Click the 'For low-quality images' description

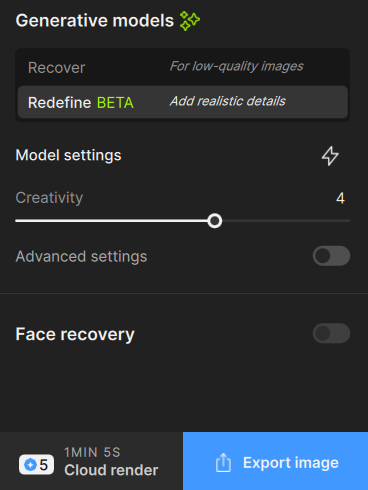[x=237, y=66]
